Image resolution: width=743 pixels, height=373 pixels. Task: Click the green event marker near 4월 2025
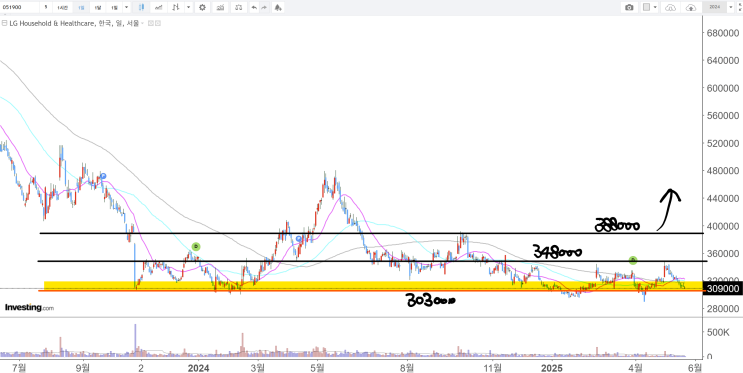(633, 260)
